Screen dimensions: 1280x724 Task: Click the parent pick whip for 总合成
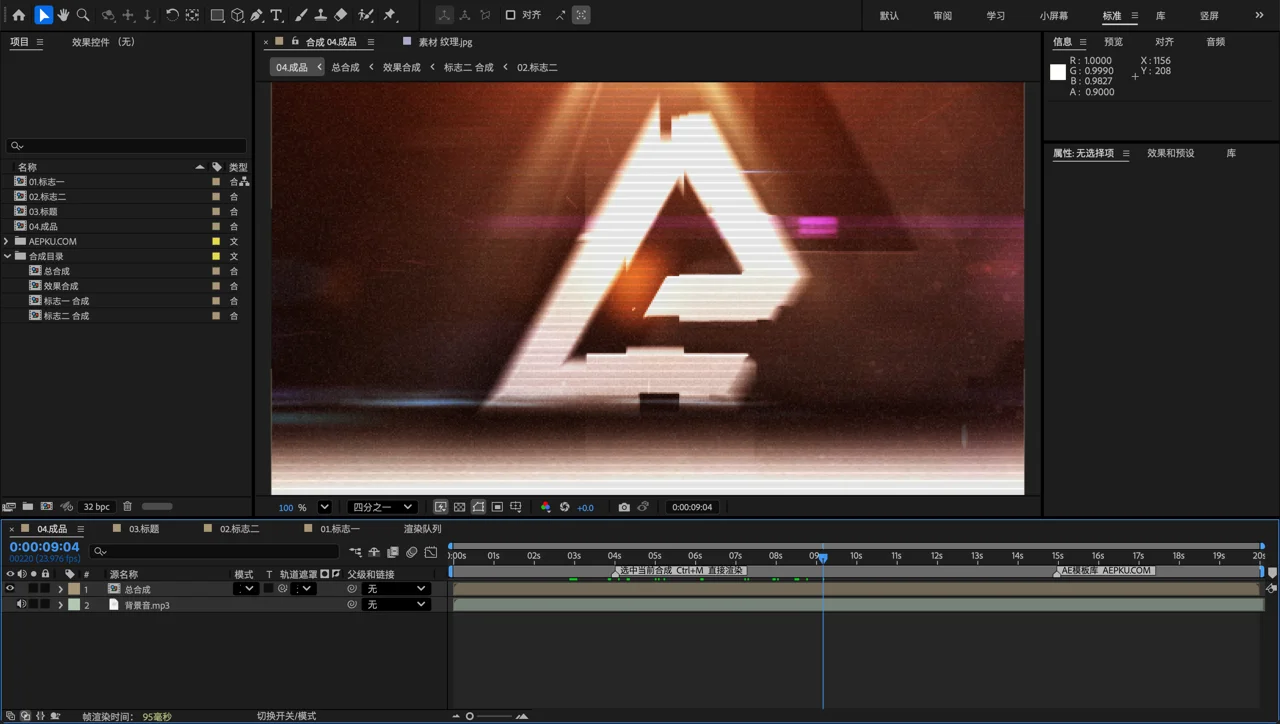(352, 589)
